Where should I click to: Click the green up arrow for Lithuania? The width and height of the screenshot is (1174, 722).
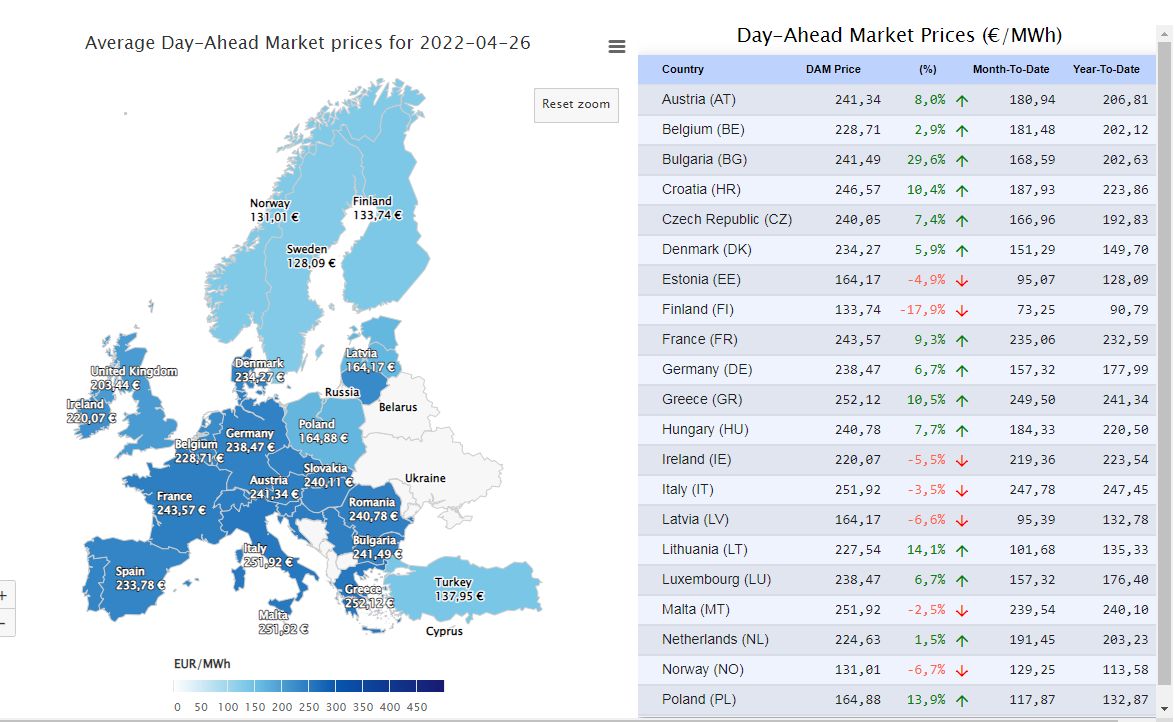[x=962, y=550]
